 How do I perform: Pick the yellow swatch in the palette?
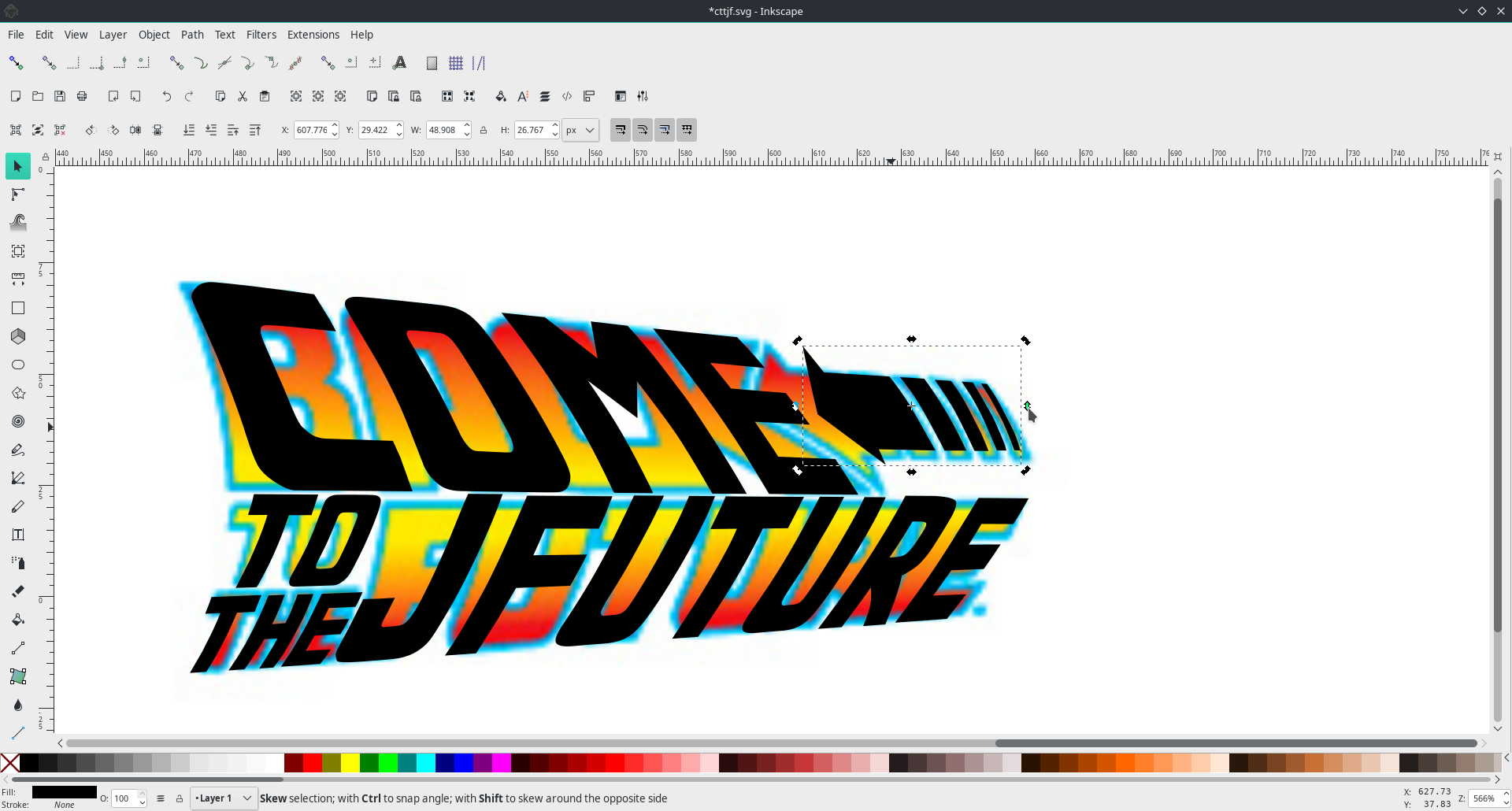click(x=350, y=763)
